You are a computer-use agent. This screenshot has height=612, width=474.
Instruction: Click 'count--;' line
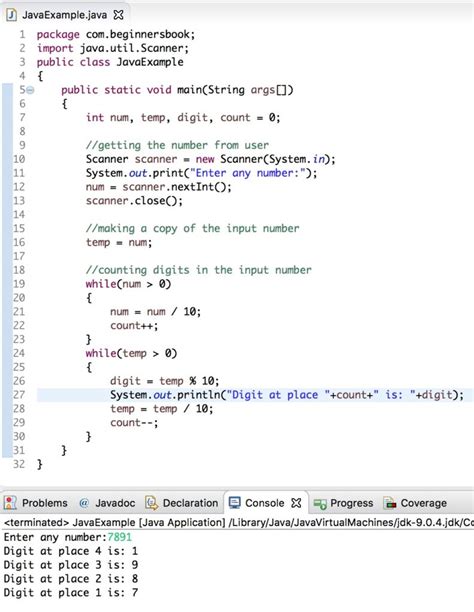pos(134,423)
